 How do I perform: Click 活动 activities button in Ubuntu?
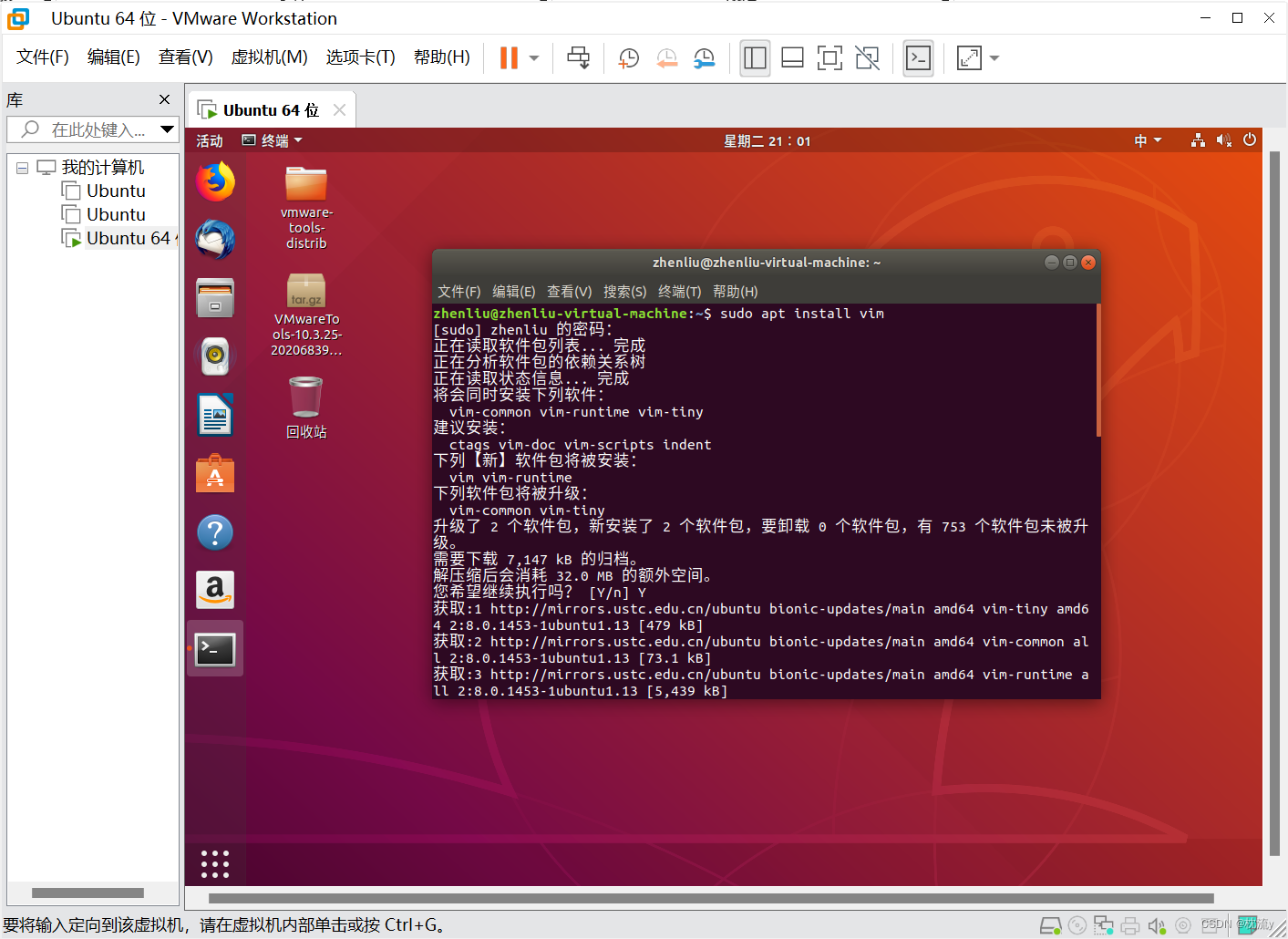click(x=210, y=141)
